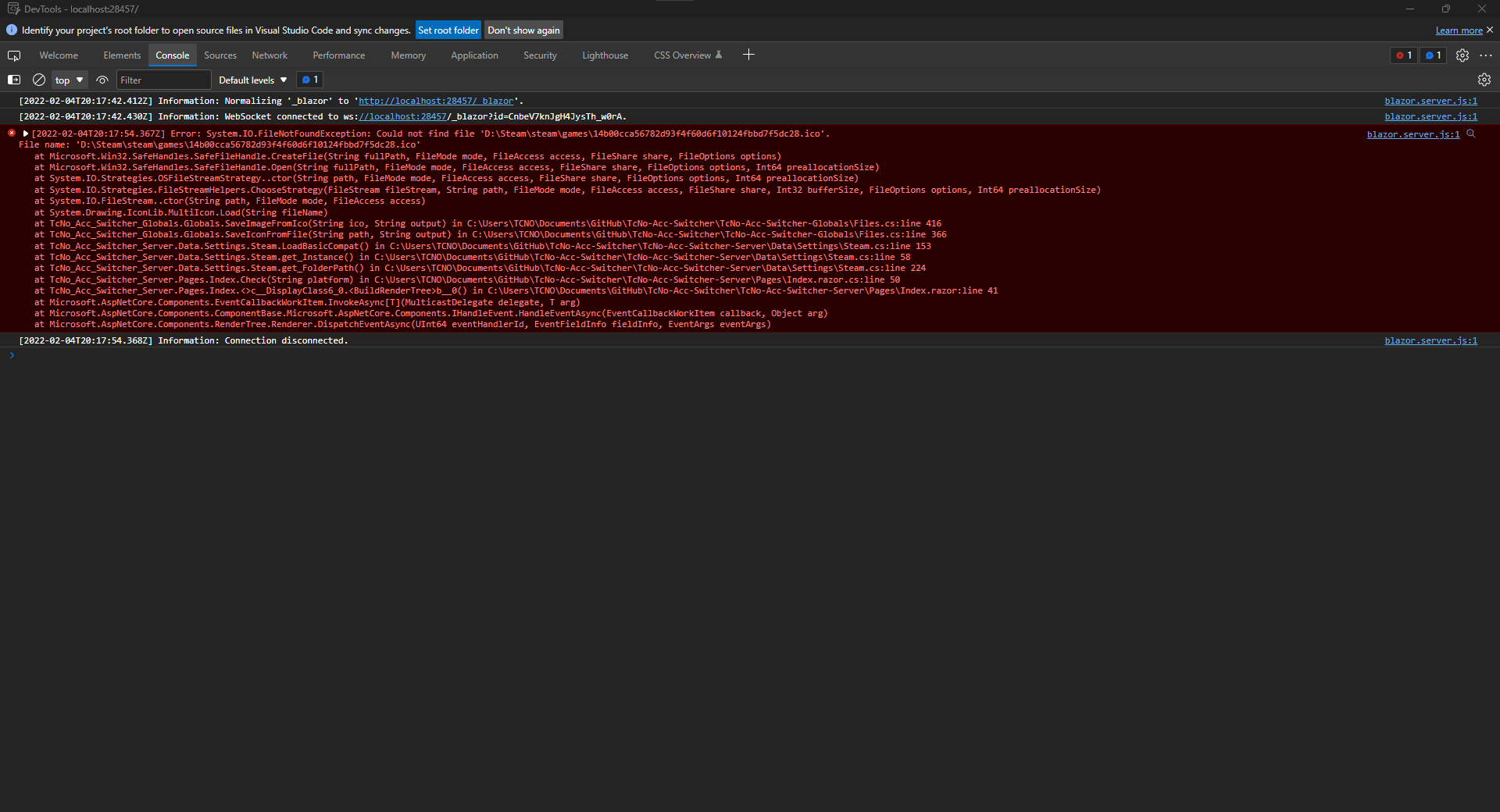
Task: Open the Default levels dropdown
Action: tap(252, 80)
